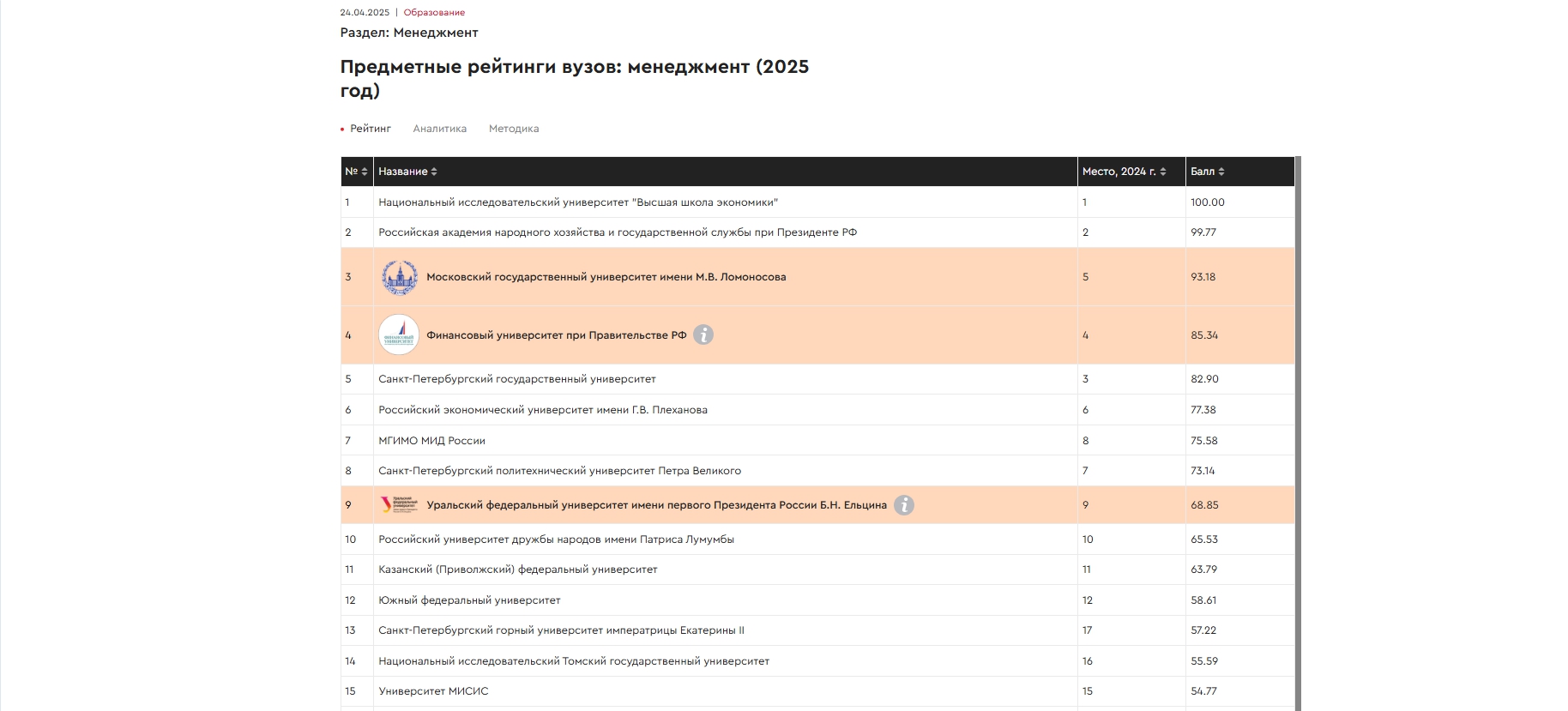The width and height of the screenshot is (1568, 711).
Task: Click 2024 place value 17
Action: 1088,630
